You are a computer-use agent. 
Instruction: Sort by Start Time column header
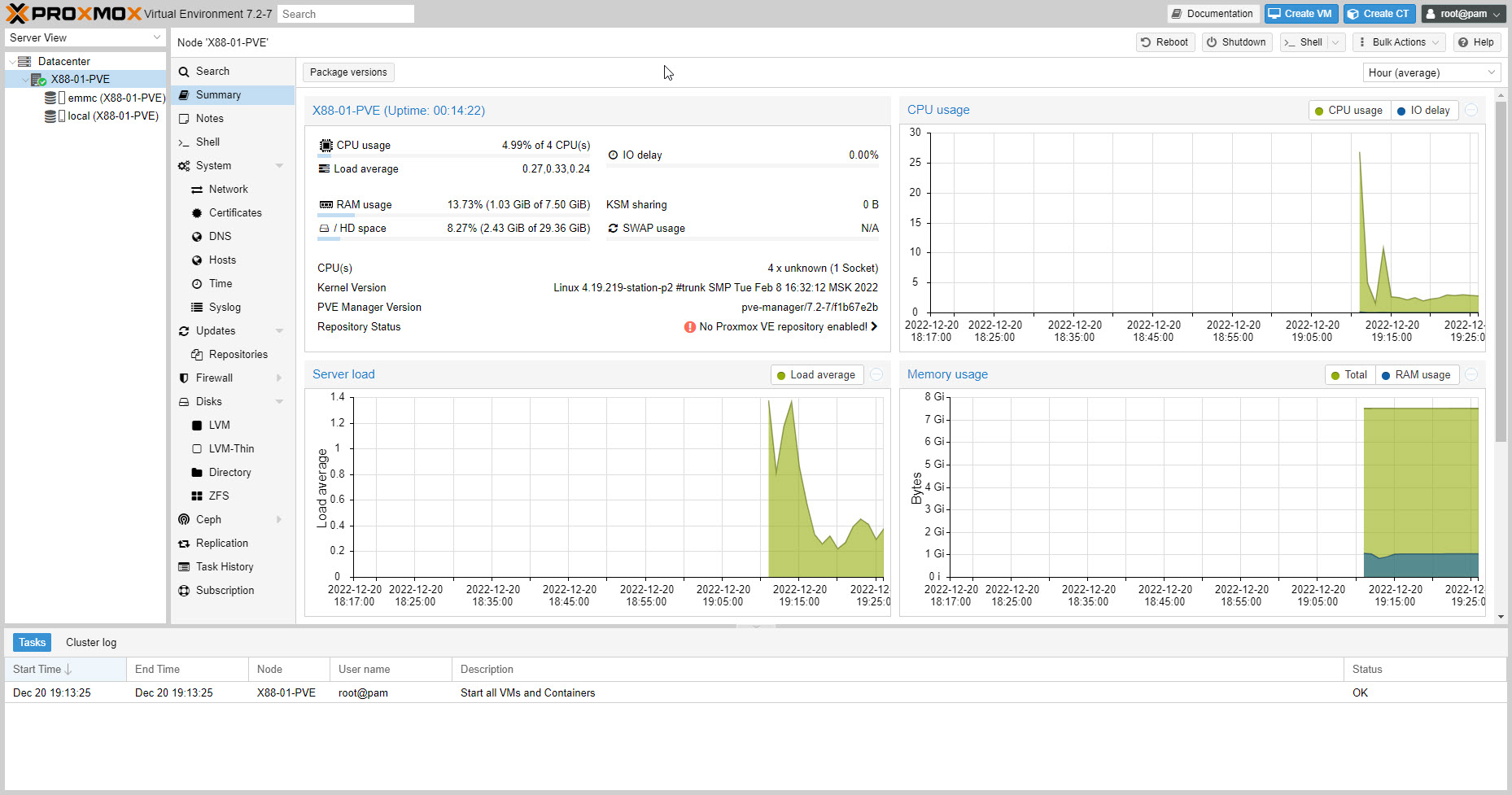[66, 670]
